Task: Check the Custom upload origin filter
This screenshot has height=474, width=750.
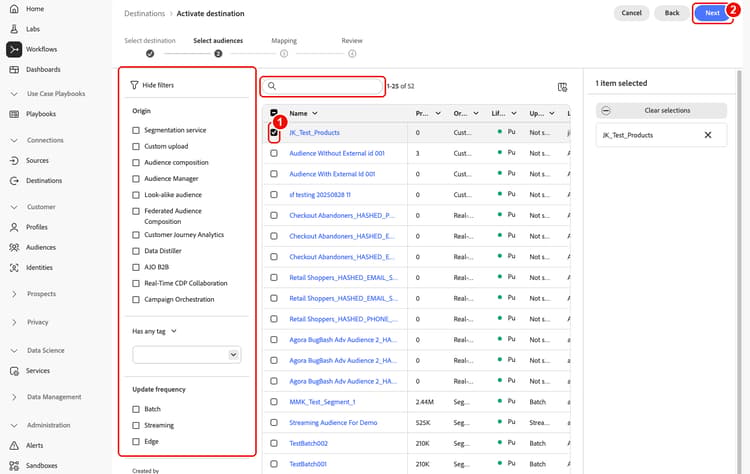Action: 136,146
